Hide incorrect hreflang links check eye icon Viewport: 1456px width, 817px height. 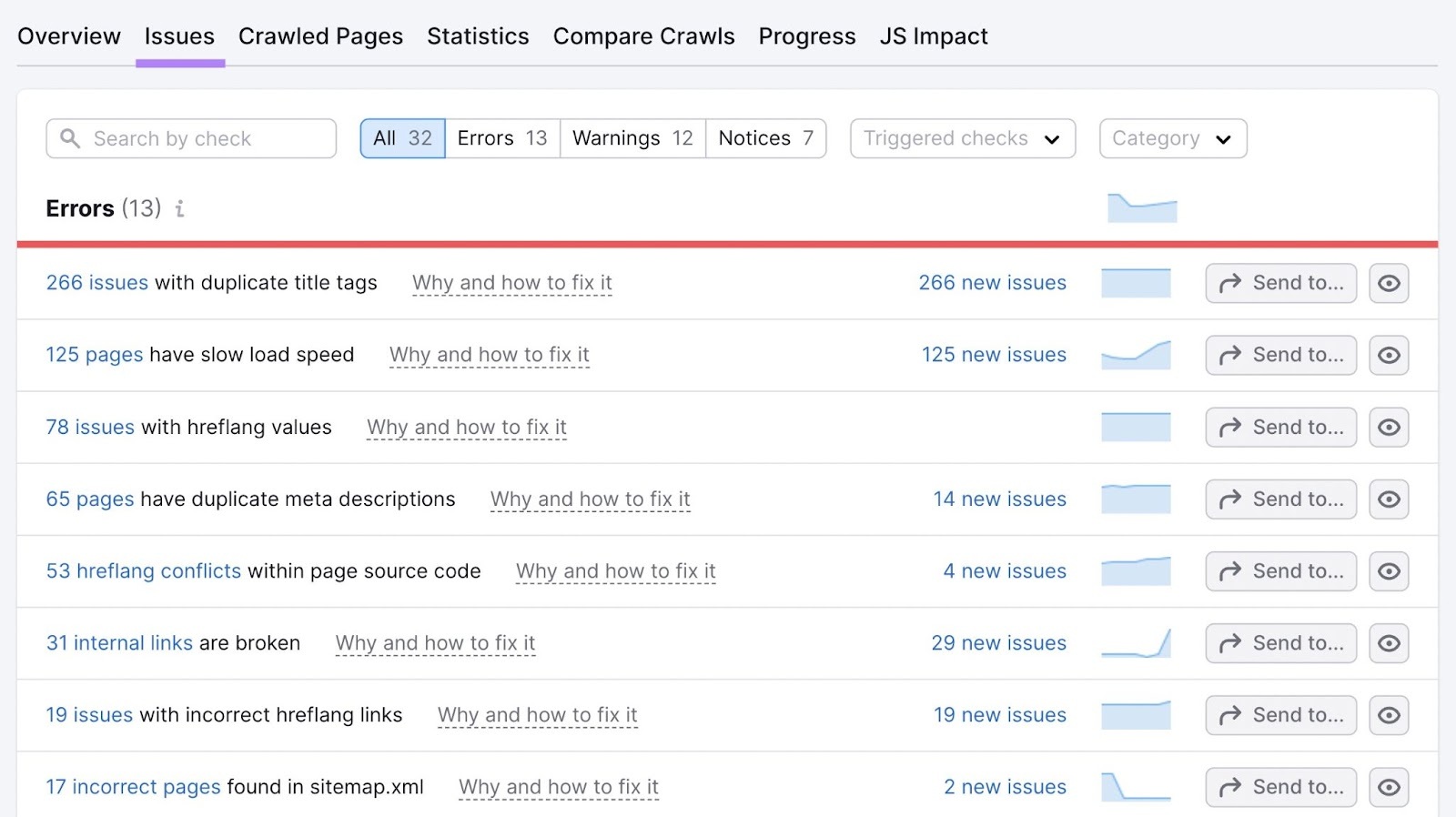pos(1389,715)
